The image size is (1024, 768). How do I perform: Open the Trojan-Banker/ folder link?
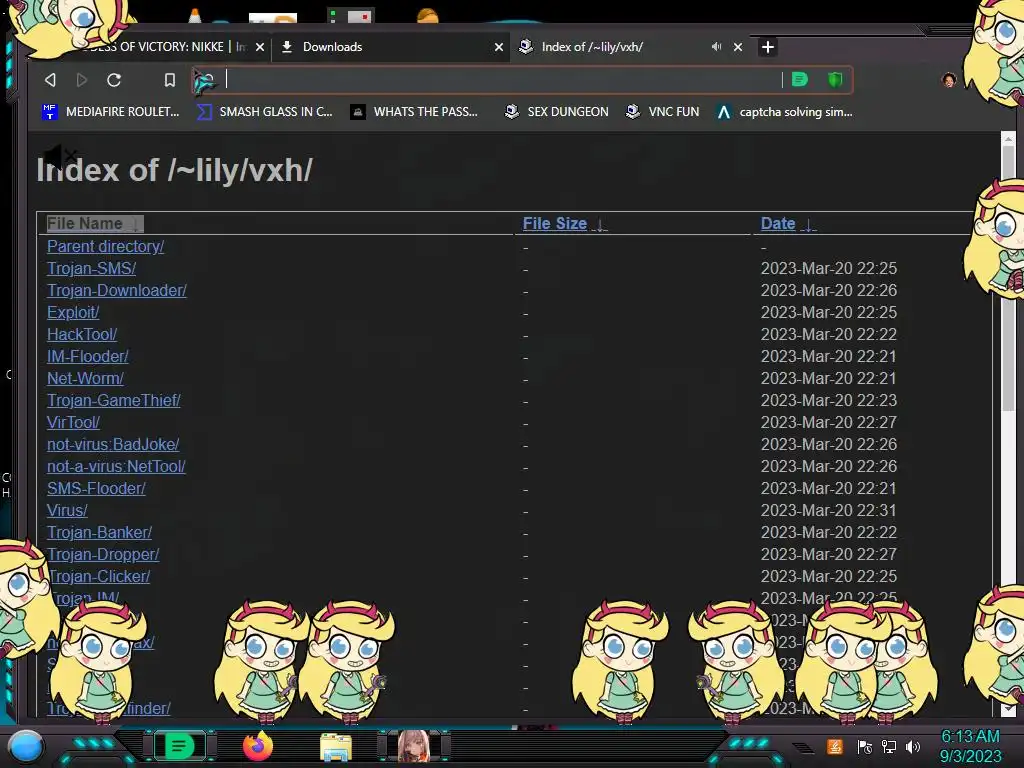(x=99, y=532)
